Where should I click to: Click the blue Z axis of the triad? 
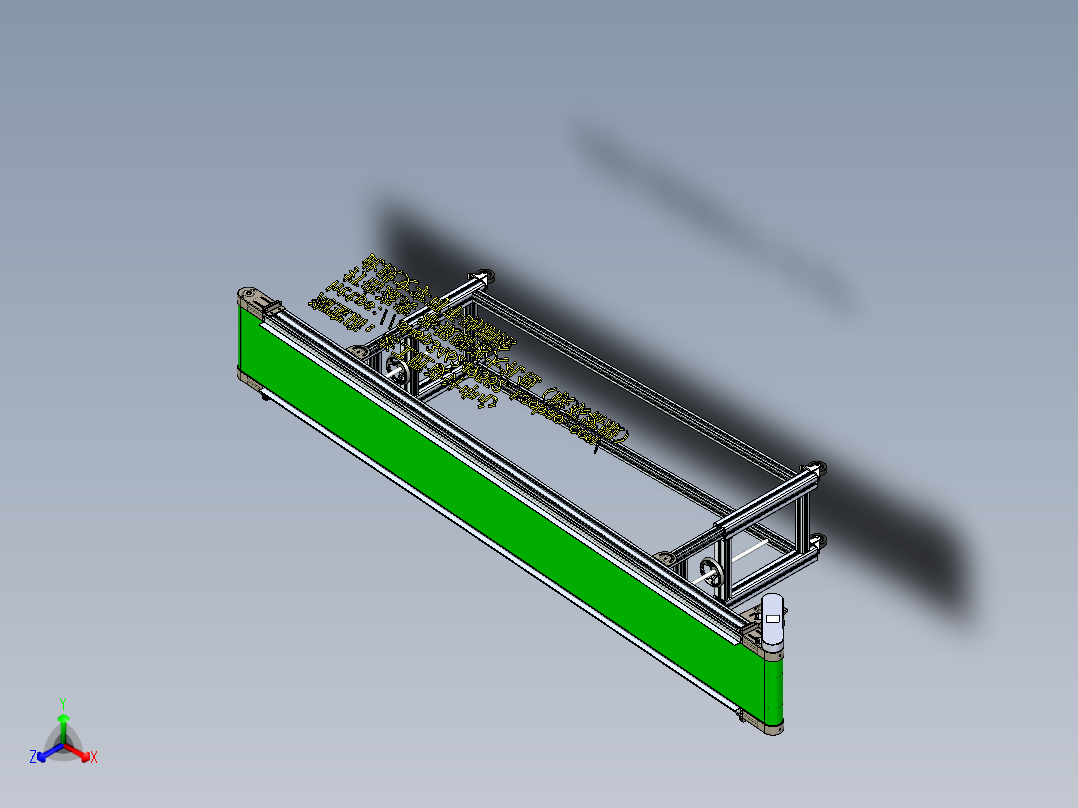click(x=45, y=753)
